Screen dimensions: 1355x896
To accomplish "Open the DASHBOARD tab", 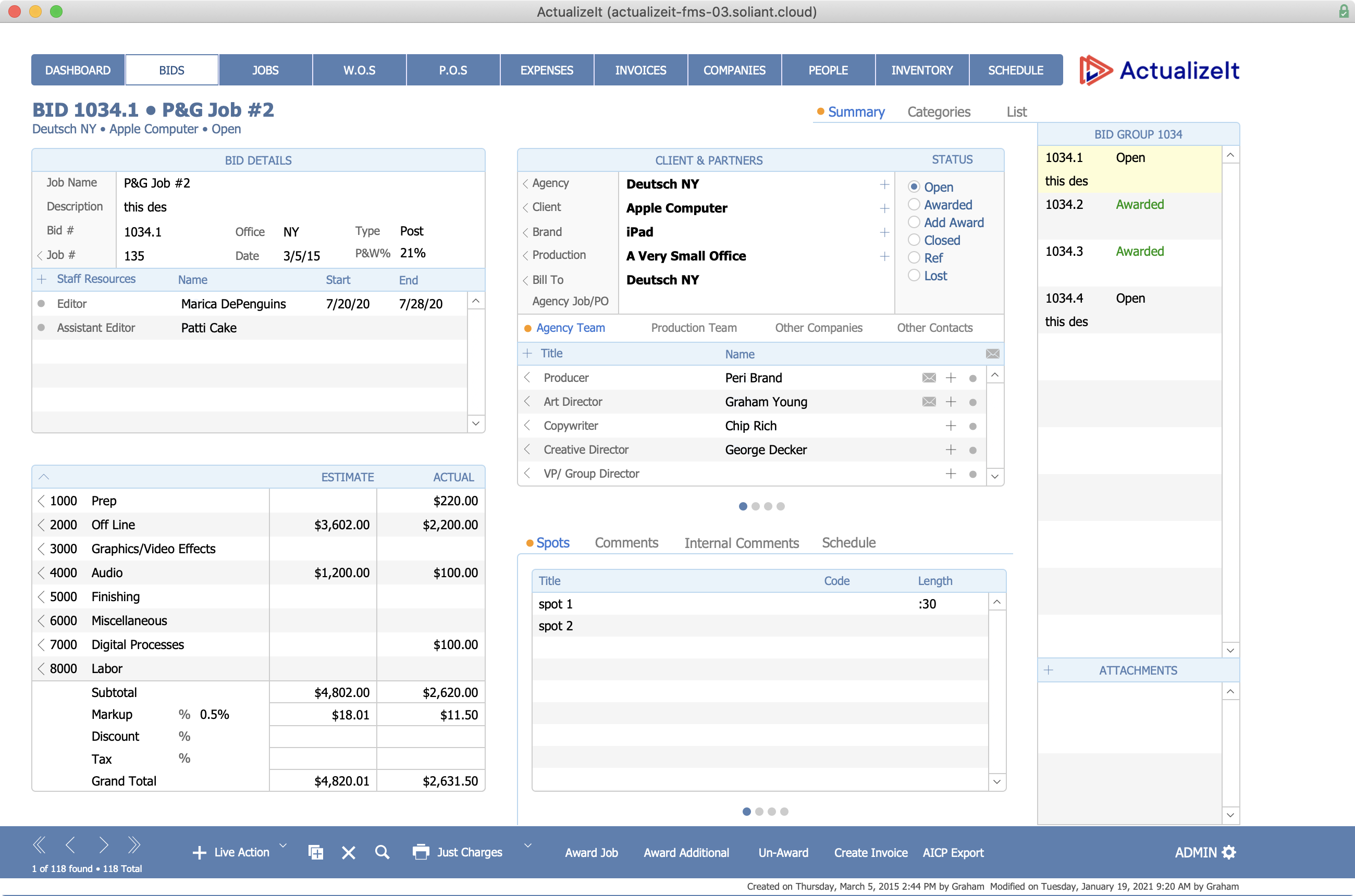I will [78, 70].
